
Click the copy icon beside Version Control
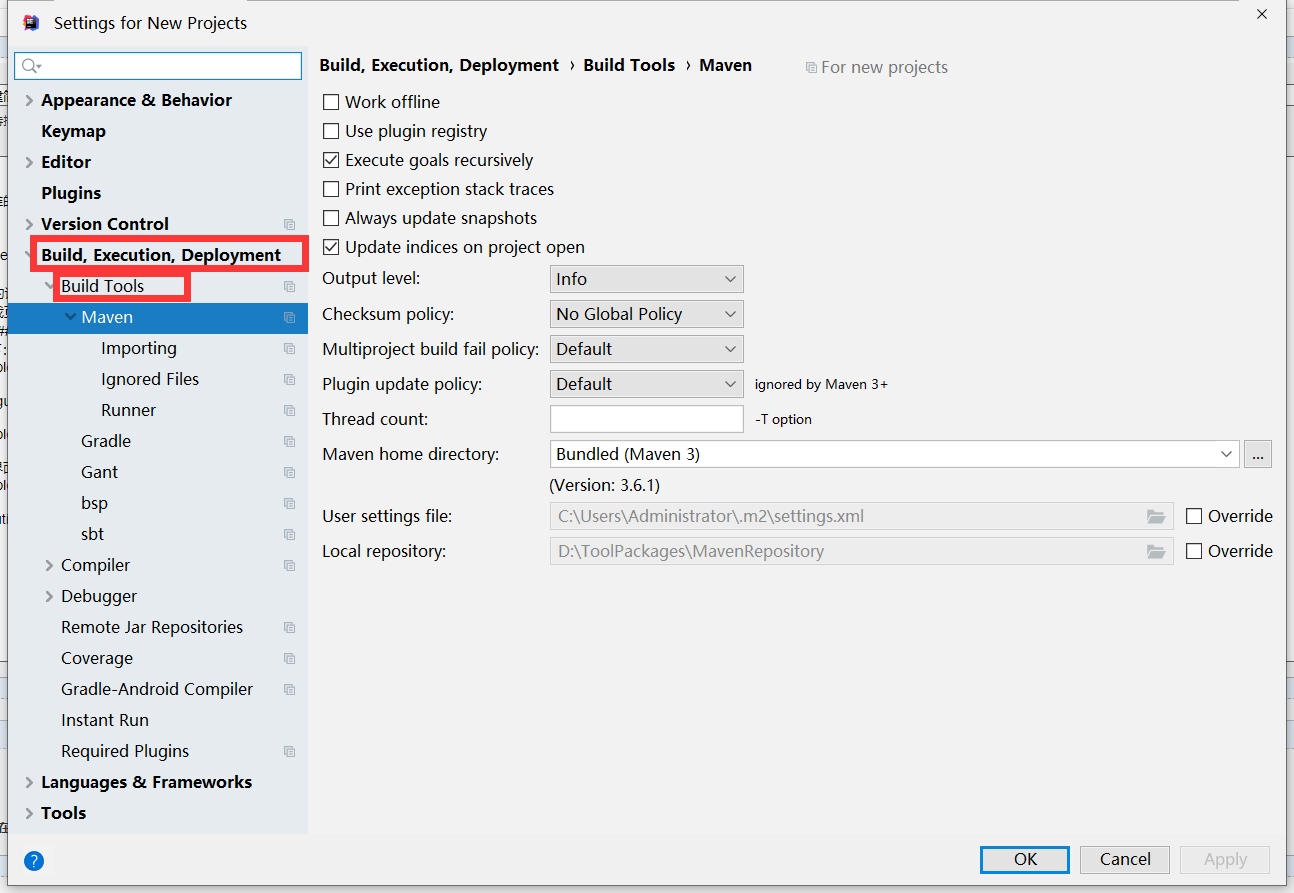point(289,224)
